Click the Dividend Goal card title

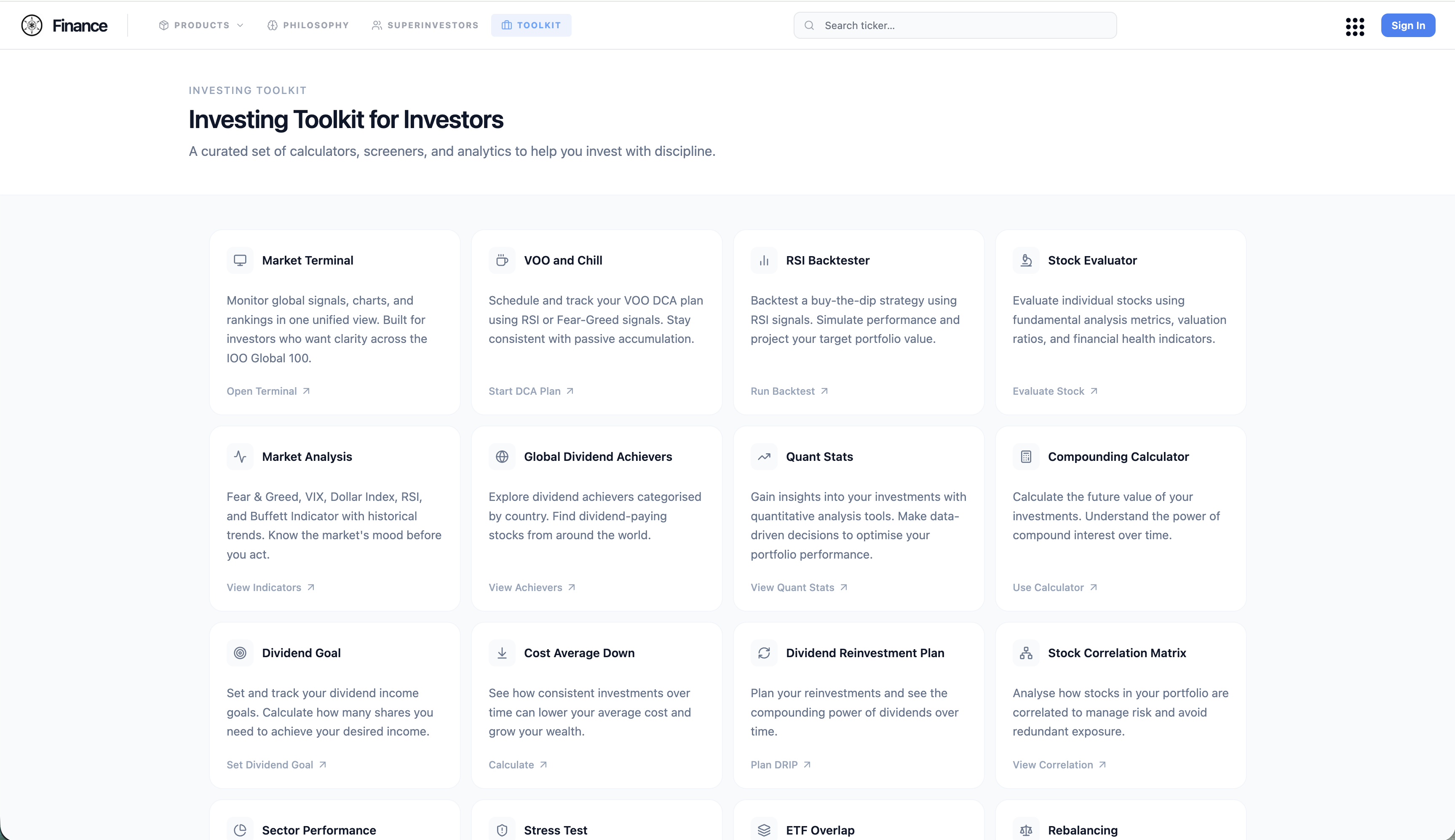[301, 653]
